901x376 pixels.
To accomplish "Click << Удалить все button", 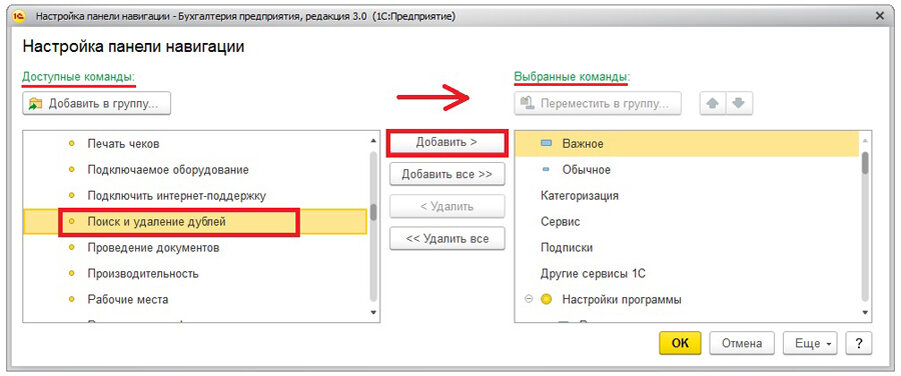I will (x=447, y=239).
